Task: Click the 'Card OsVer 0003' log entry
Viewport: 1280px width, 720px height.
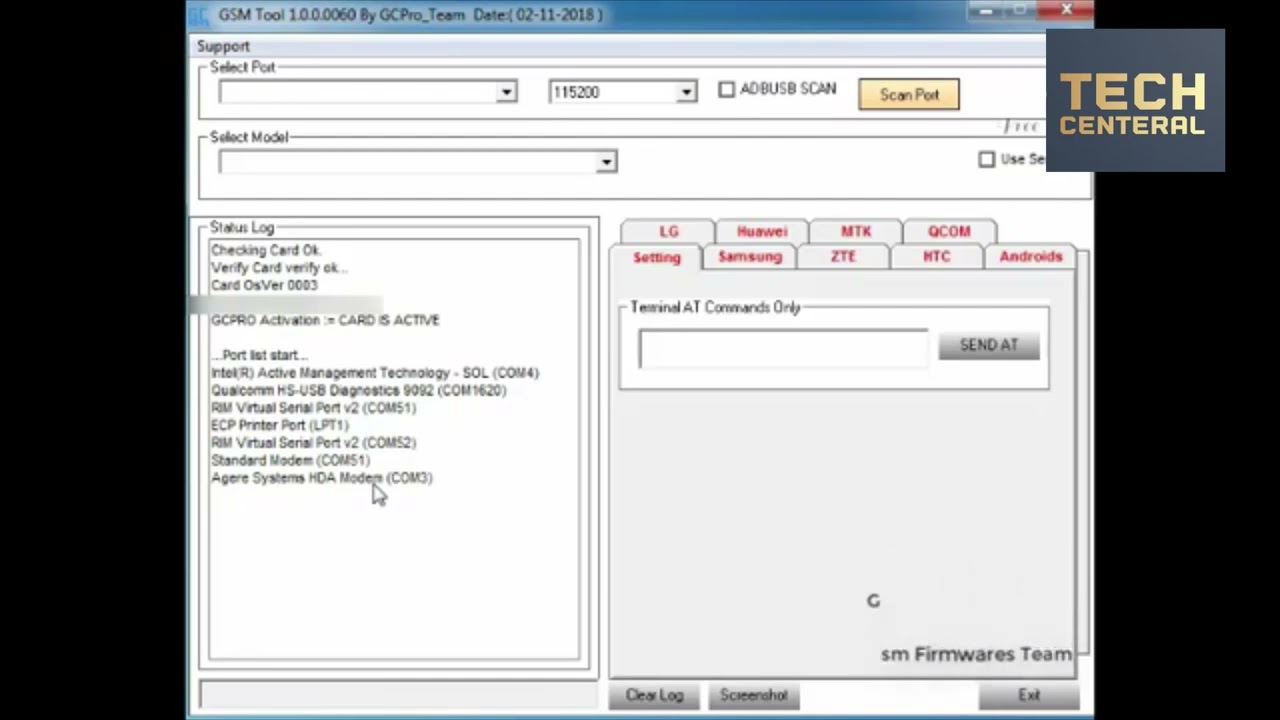Action: click(264, 285)
